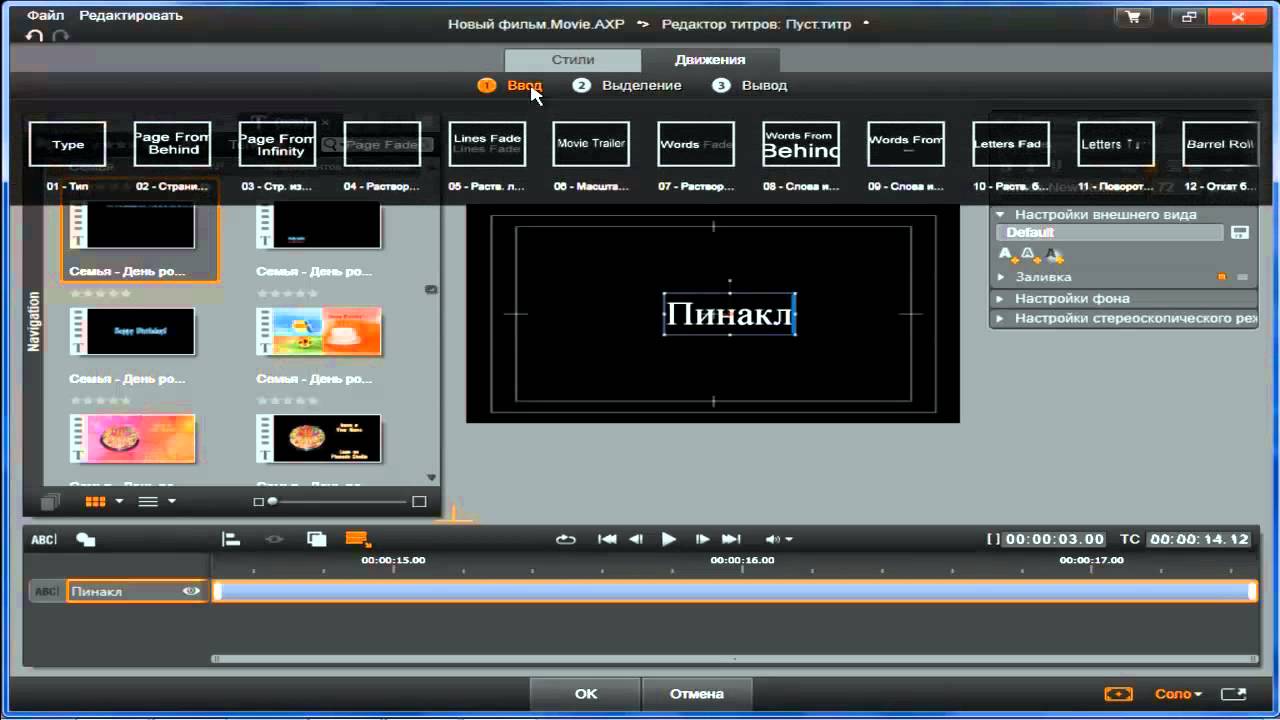Image resolution: width=1280 pixels, height=720 pixels.
Task: Click the orange square icon on Заливка row
Action: point(1221,277)
